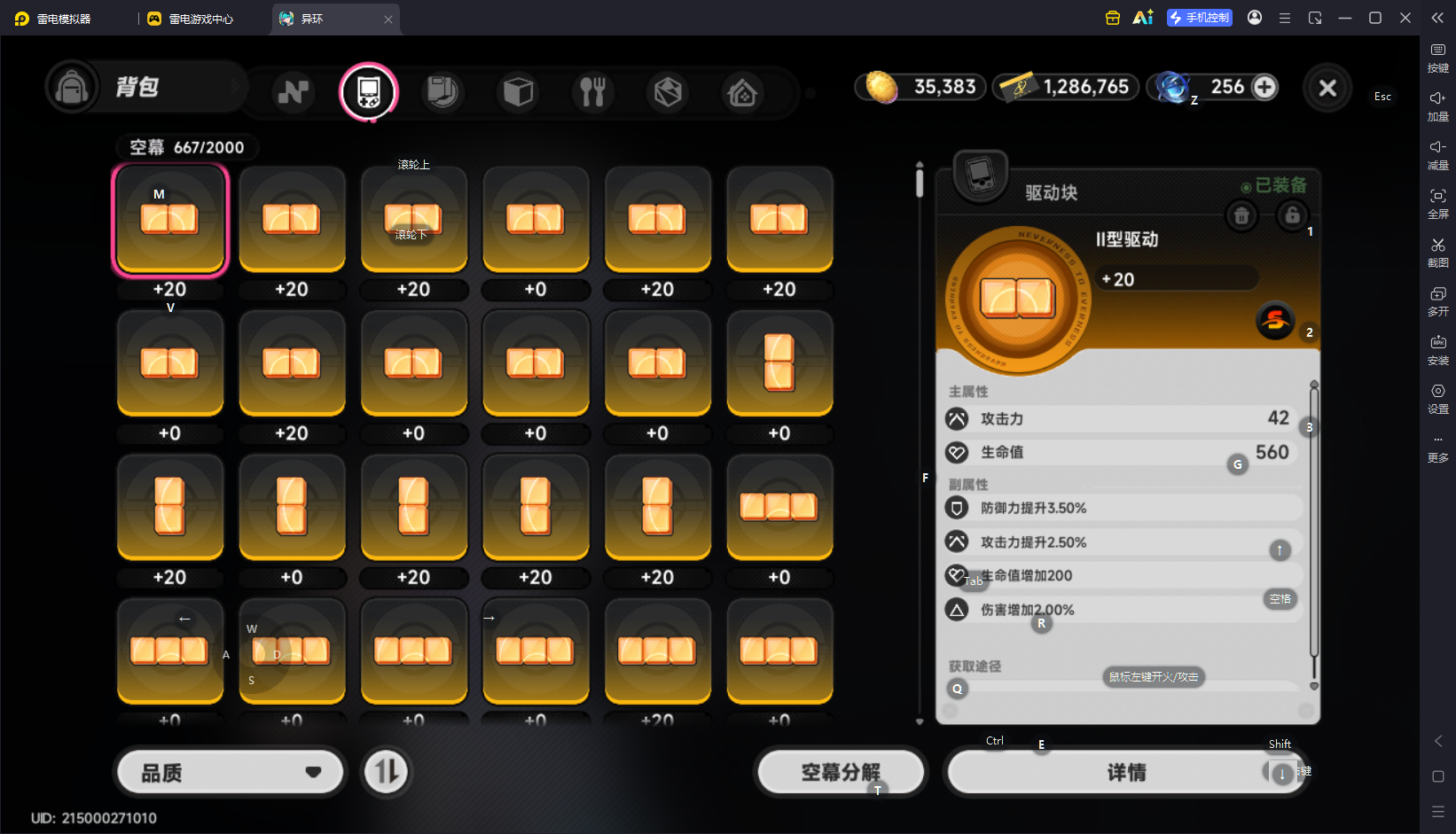1456x834 pixels.
Task: Click the drive block type icon in panel header
Action: [980, 174]
